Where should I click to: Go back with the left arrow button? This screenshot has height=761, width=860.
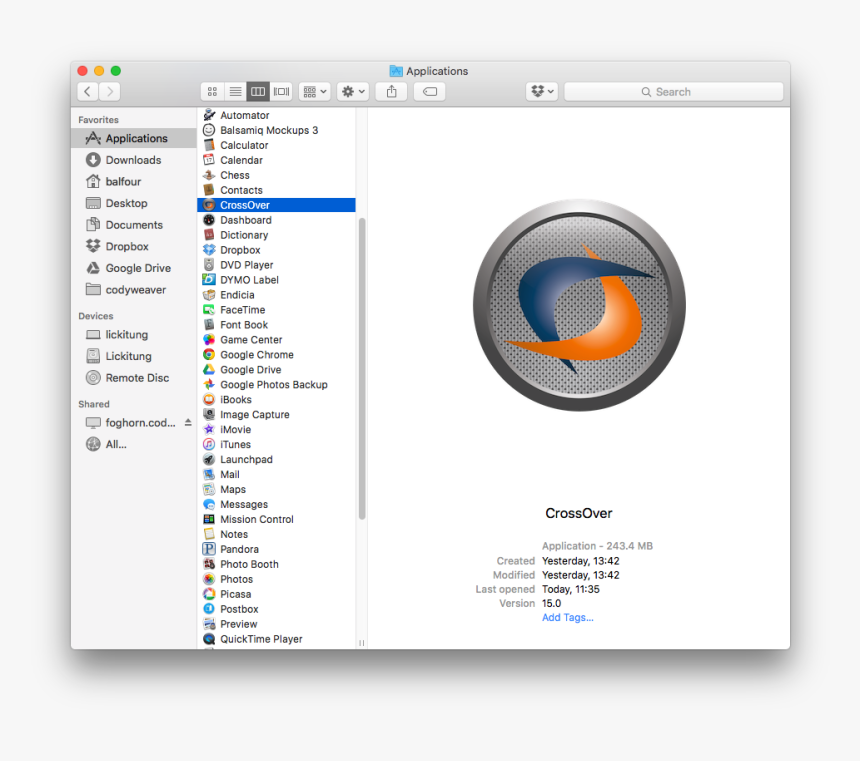pos(87,91)
